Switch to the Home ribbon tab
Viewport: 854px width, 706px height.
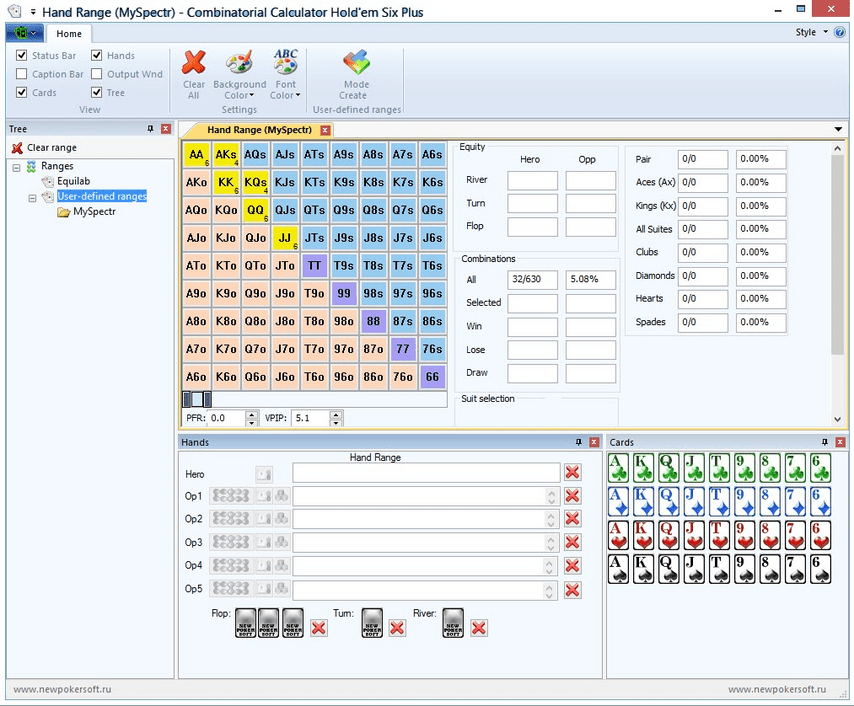69,34
